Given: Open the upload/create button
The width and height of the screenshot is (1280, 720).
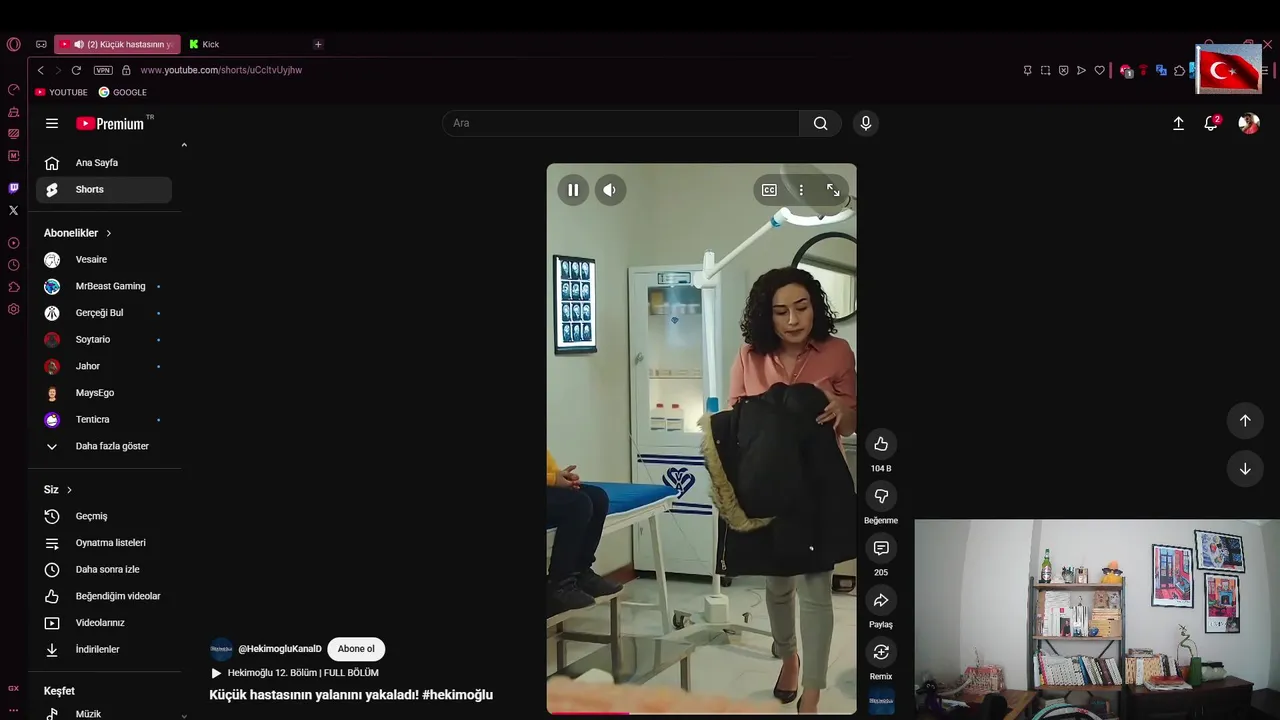Looking at the screenshot, I should (1178, 123).
